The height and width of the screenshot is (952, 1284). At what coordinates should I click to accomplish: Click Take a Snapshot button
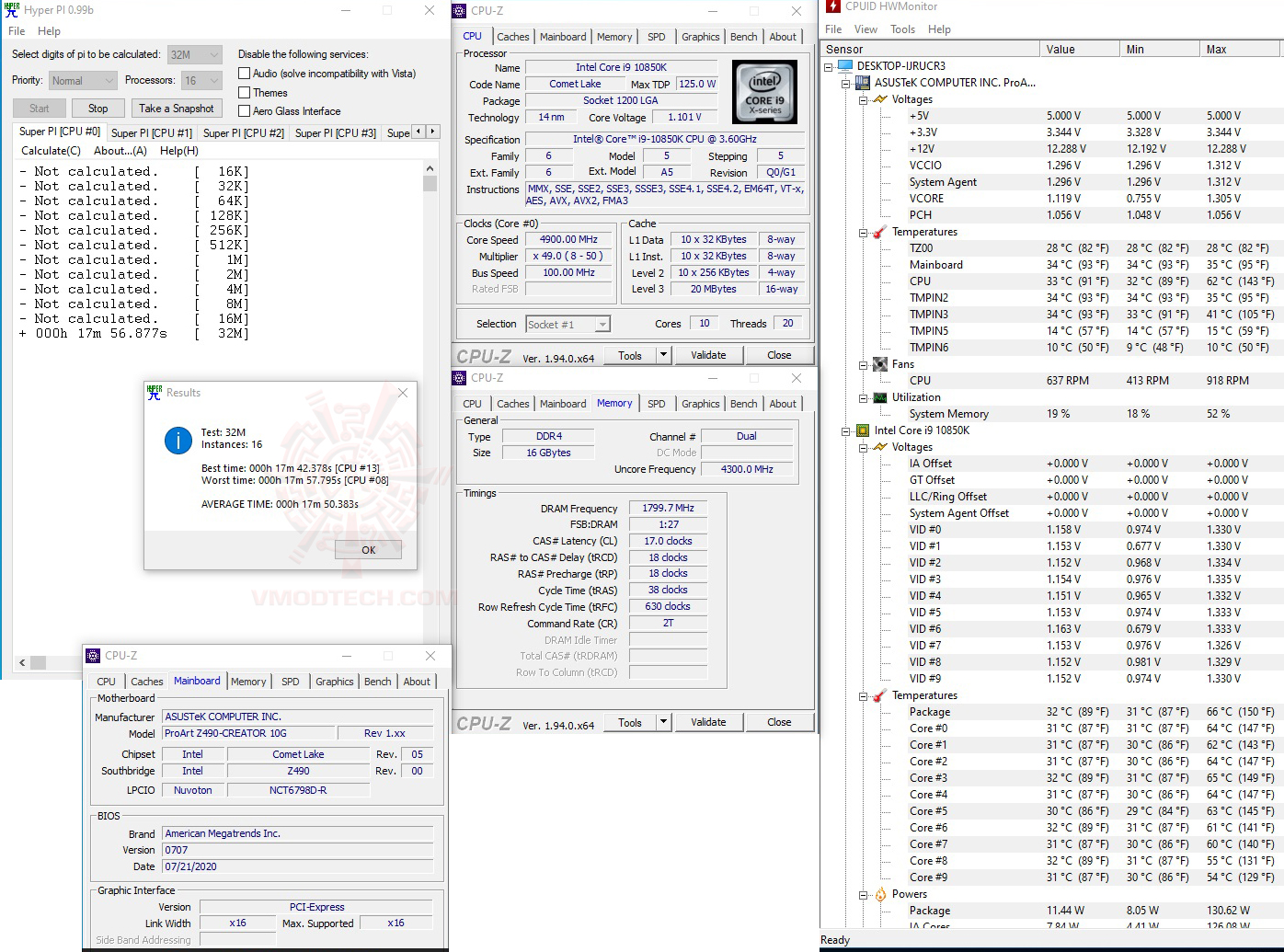(x=177, y=109)
